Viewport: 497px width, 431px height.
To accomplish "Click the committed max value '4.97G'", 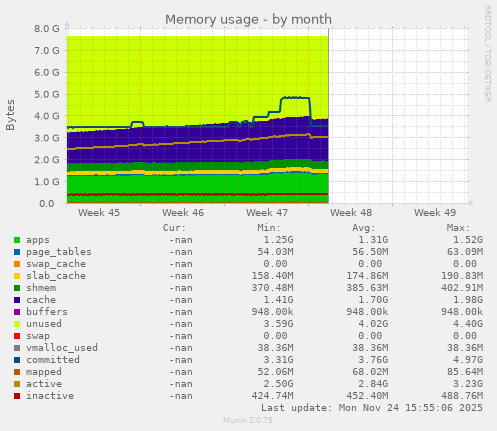I will [x=468, y=360].
